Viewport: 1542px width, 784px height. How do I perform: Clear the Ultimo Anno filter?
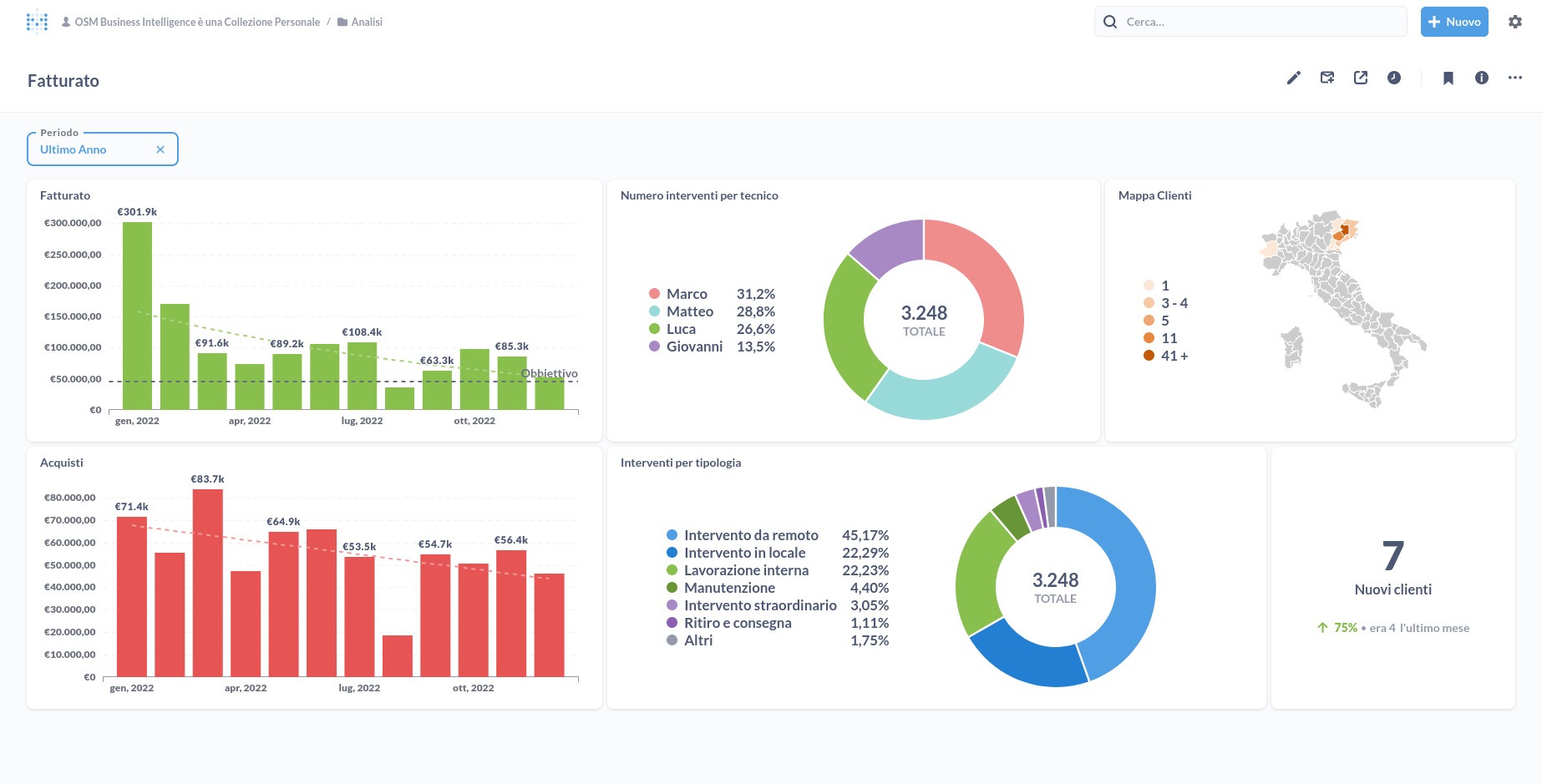(x=160, y=149)
